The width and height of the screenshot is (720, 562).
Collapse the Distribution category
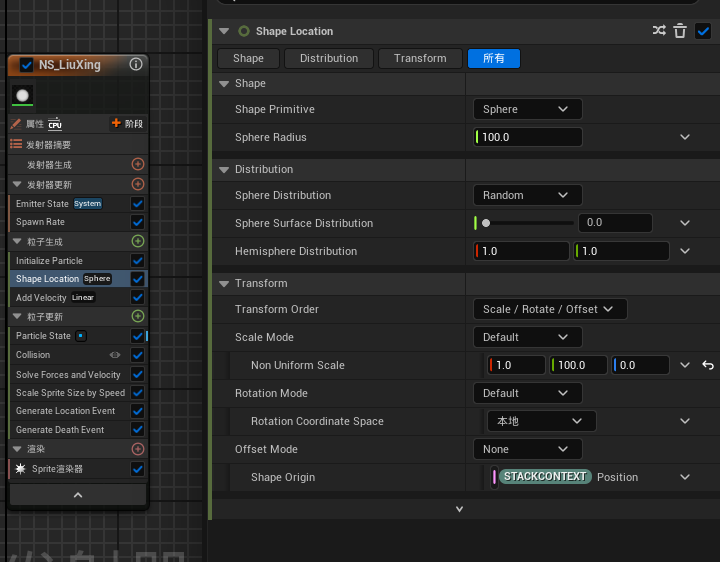click(x=224, y=169)
